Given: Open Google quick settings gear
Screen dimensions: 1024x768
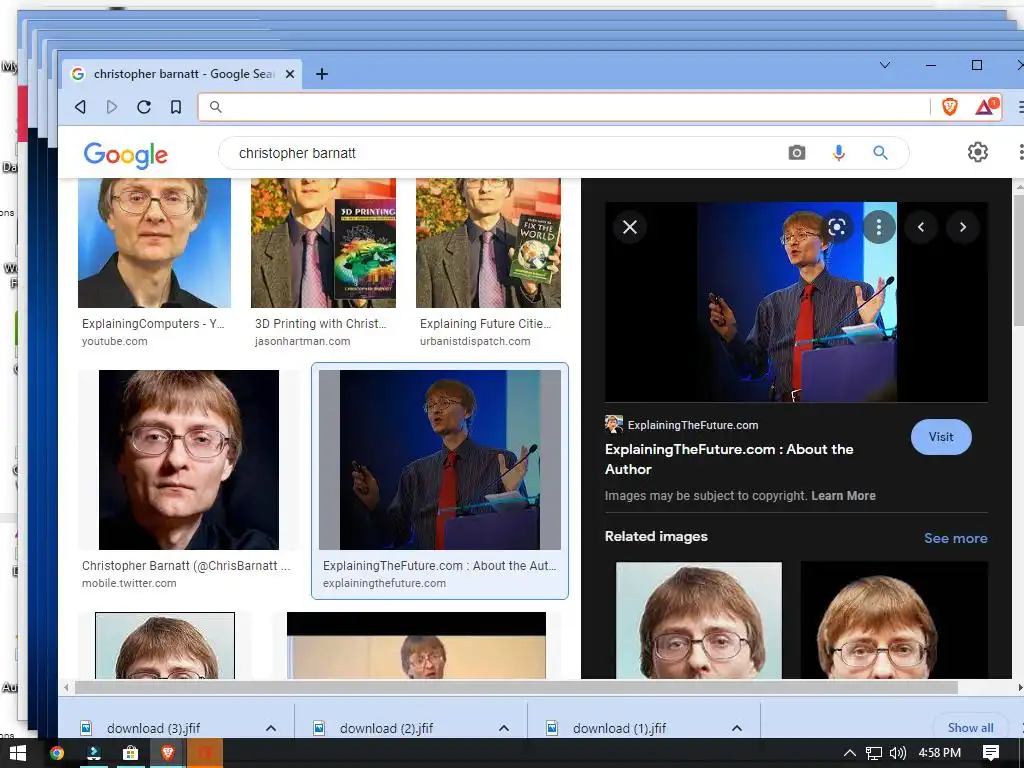Looking at the screenshot, I should coord(978,152).
